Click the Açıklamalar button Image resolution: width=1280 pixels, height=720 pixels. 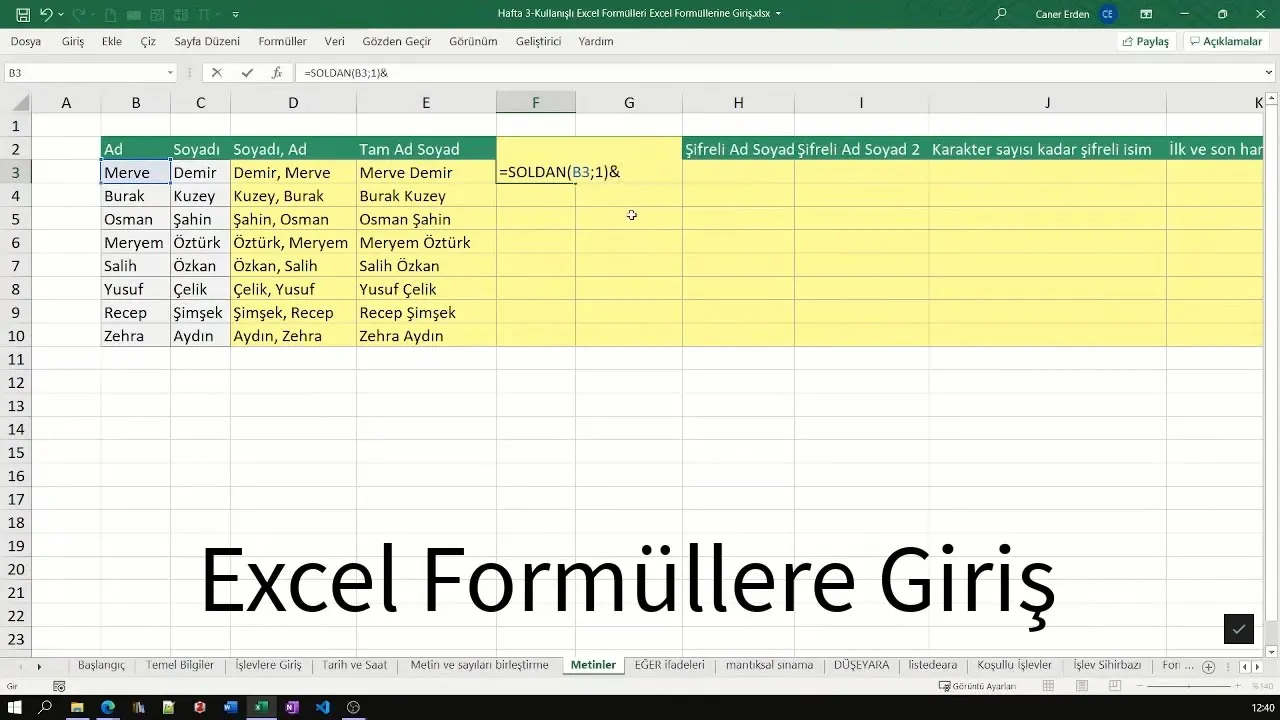(x=1225, y=42)
